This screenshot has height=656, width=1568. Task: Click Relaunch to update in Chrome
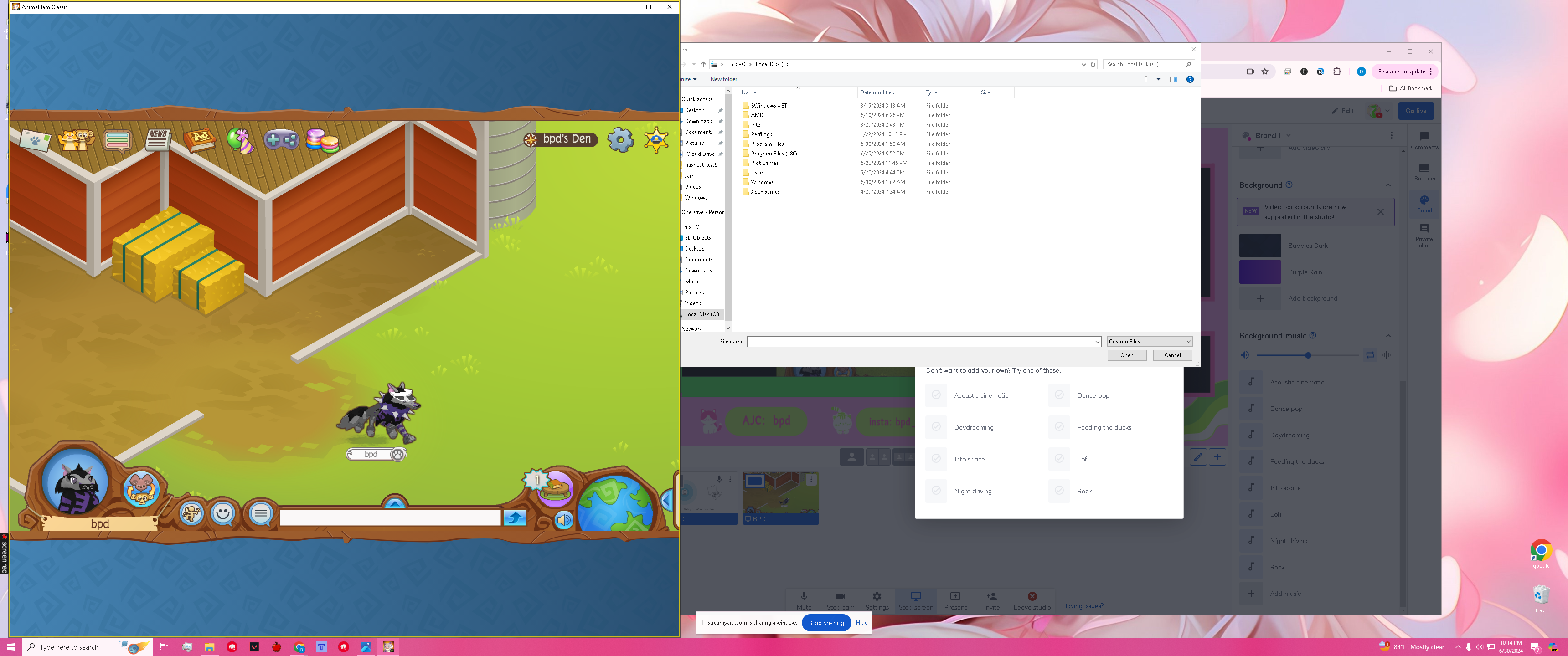point(1405,72)
